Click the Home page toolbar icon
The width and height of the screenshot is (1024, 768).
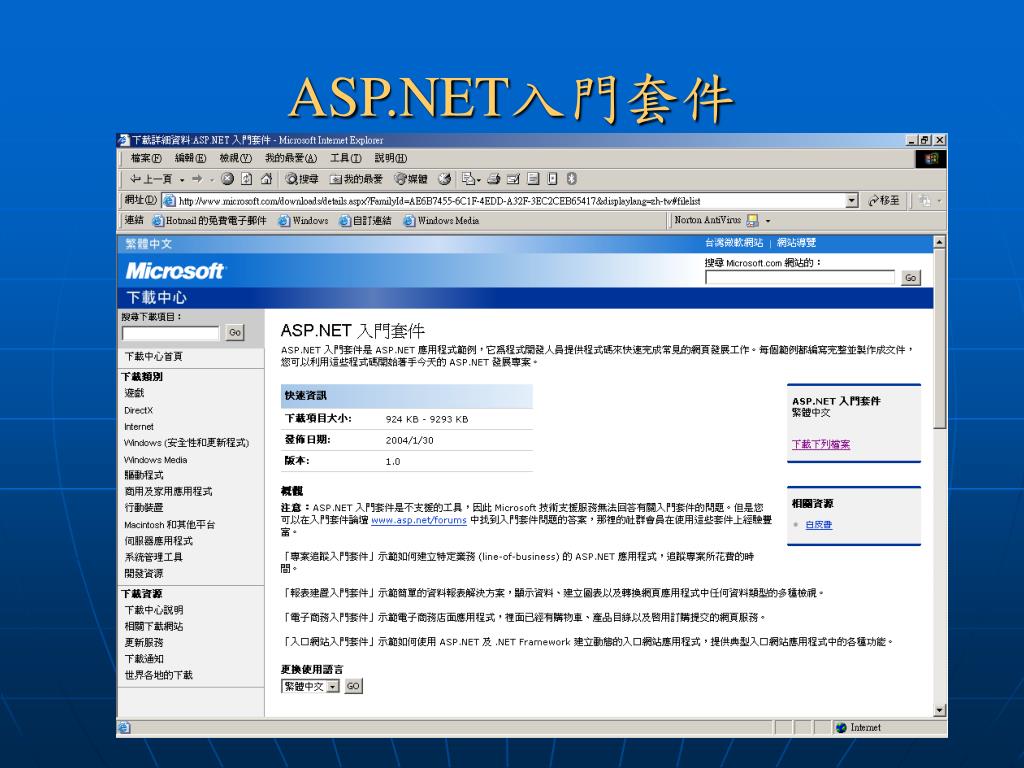coord(266,179)
